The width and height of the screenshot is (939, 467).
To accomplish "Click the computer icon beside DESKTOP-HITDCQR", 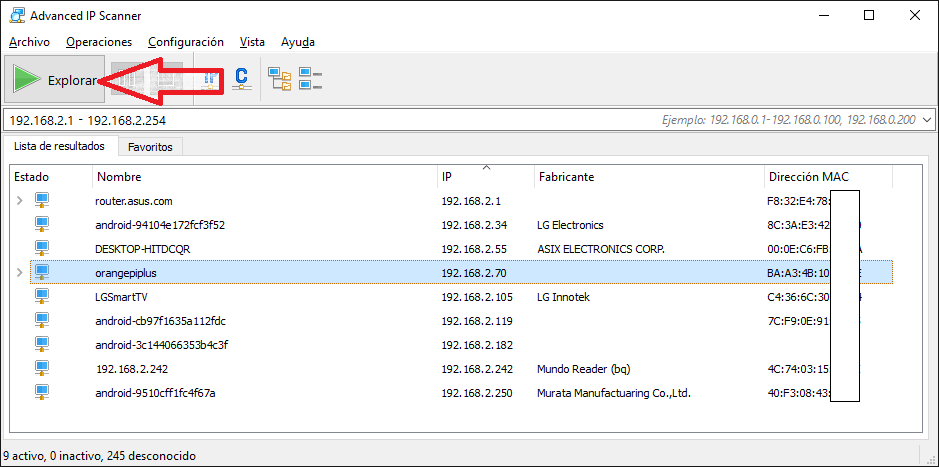I will 42,249.
